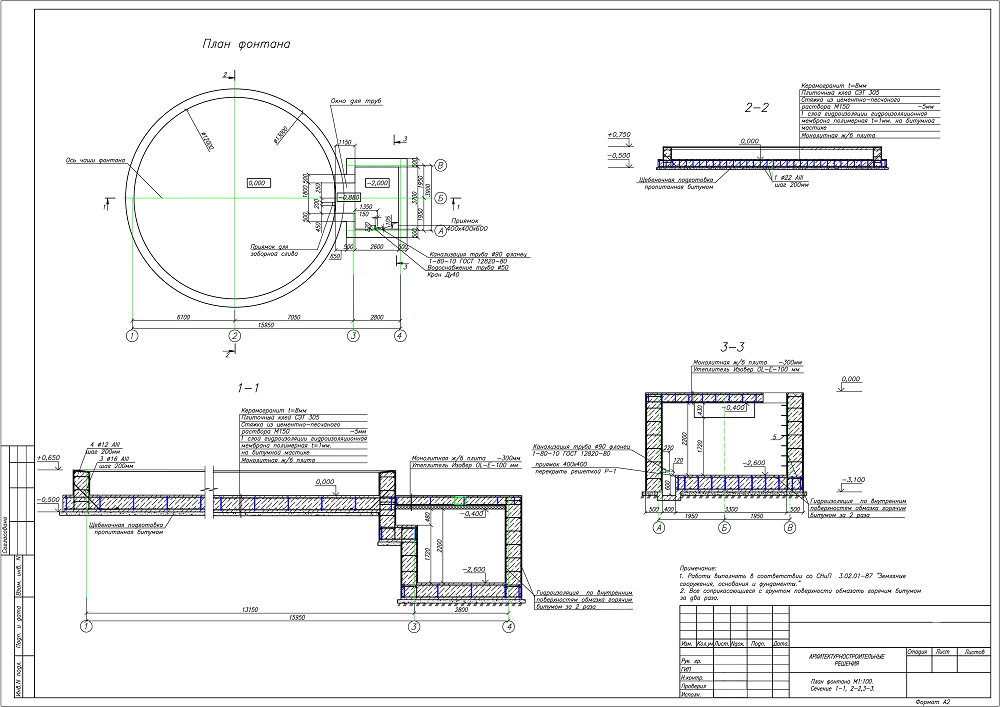Click the "Примечания" notes block

[x=800, y=583]
